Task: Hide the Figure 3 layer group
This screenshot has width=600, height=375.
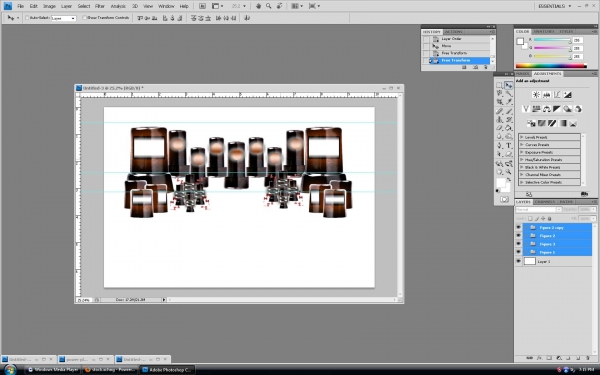Action: pyautogui.click(x=518, y=244)
